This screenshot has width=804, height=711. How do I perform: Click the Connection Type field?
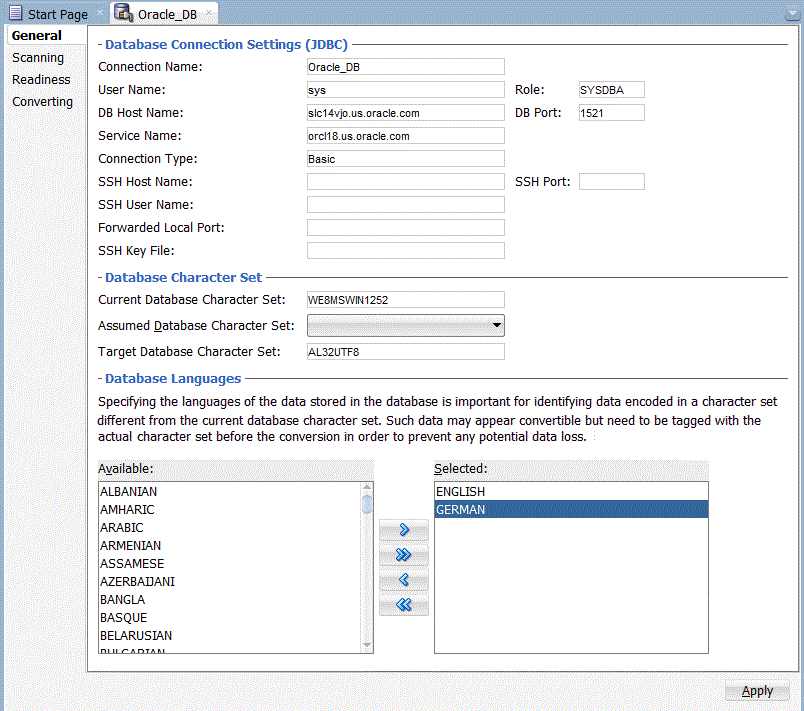click(406, 159)
